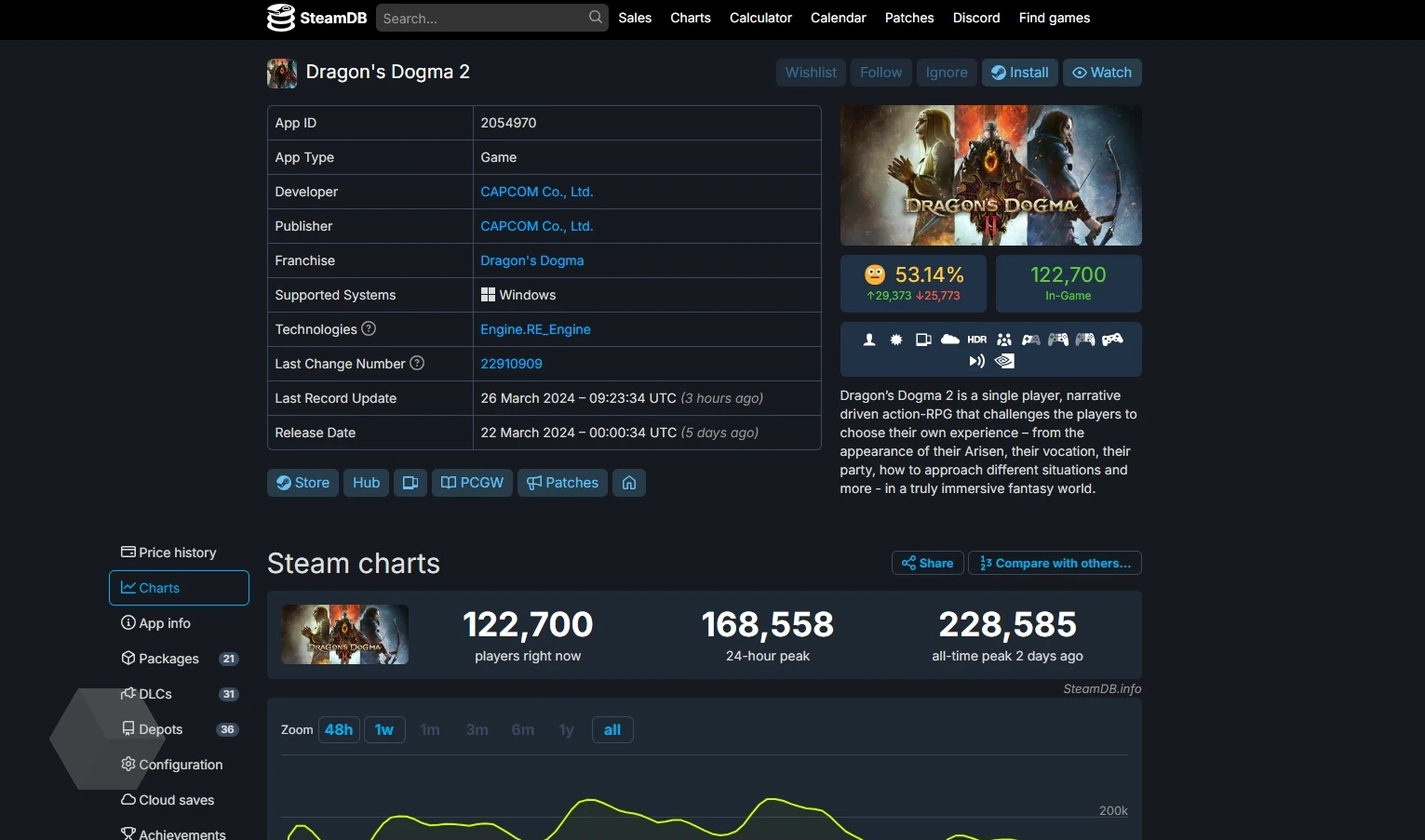
Task: Click the NVIDIA GeForce Now icon
Action: click(x=1004, y=361)
